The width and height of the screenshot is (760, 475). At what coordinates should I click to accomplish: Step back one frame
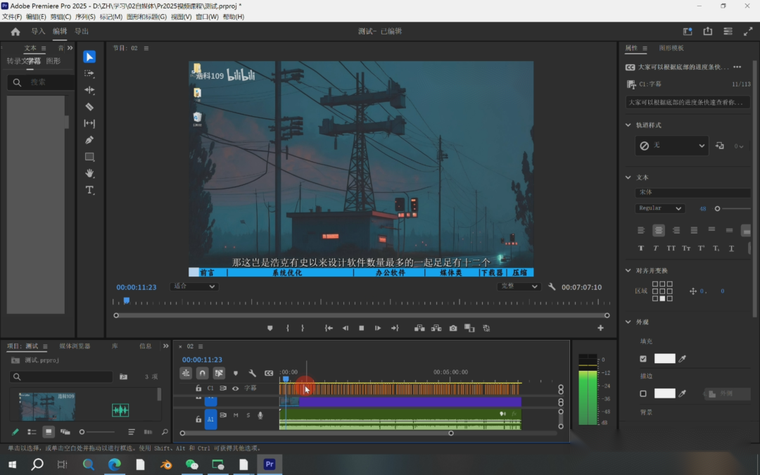point(345,328)
